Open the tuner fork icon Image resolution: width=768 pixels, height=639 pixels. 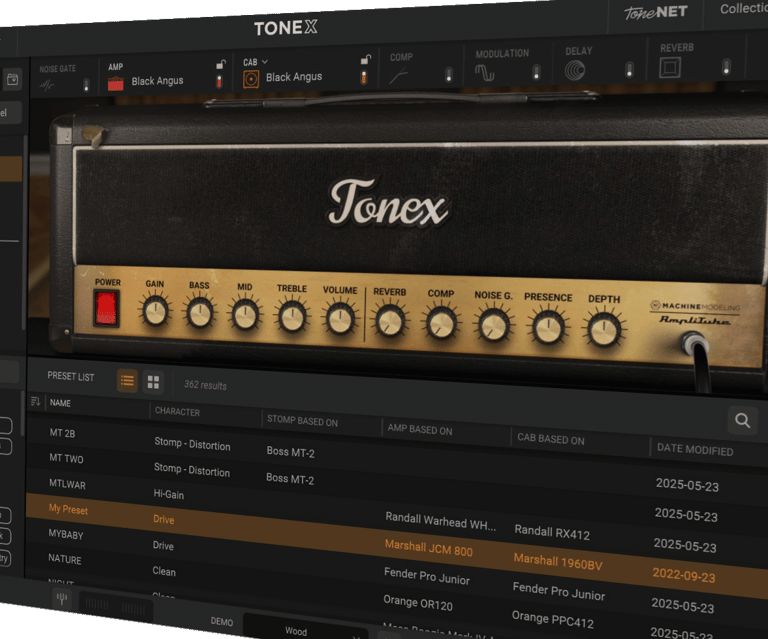[62, 598]
